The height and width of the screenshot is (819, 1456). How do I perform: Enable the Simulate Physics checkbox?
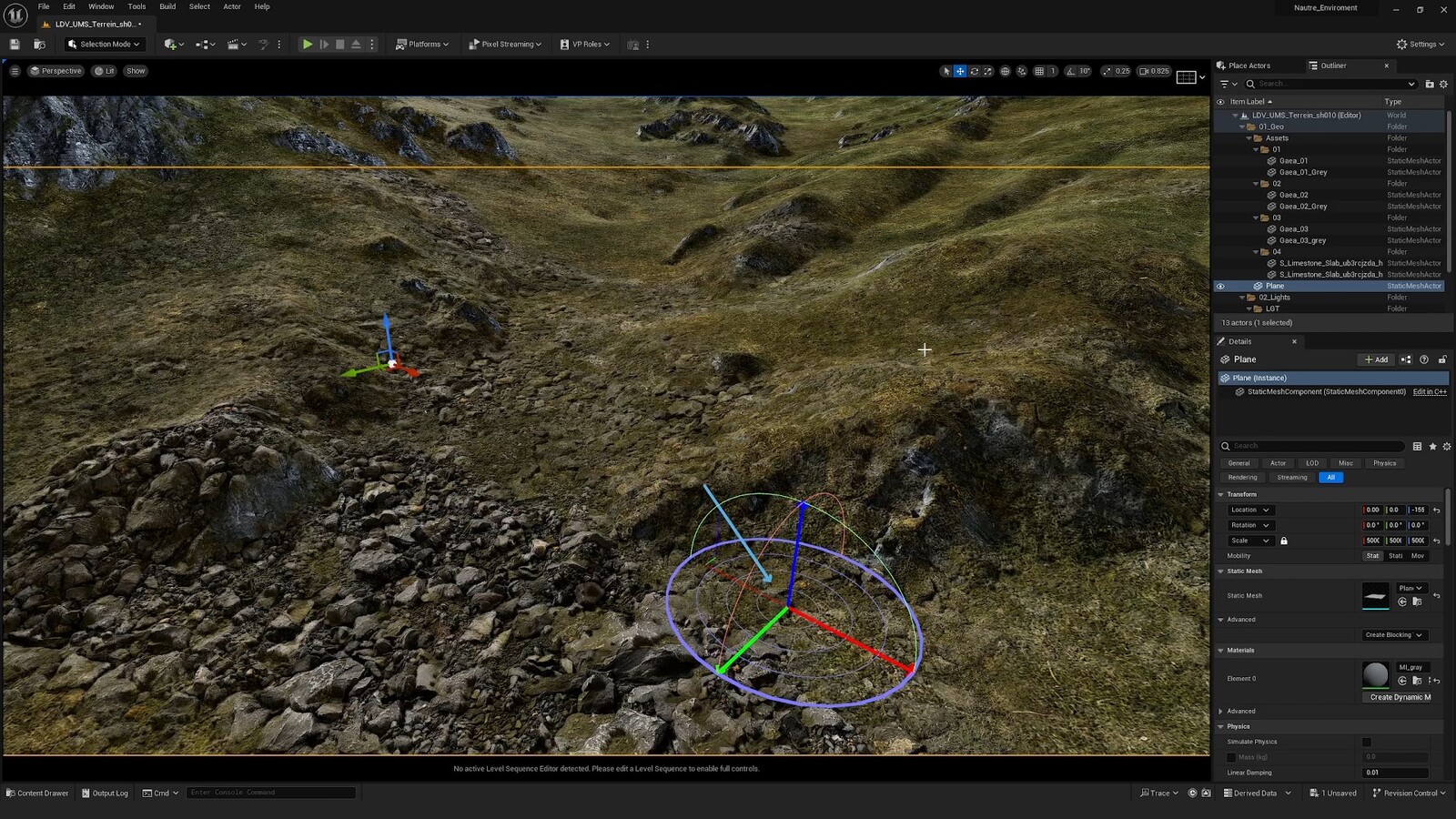pyautogui.click(x=1366, y=743)
